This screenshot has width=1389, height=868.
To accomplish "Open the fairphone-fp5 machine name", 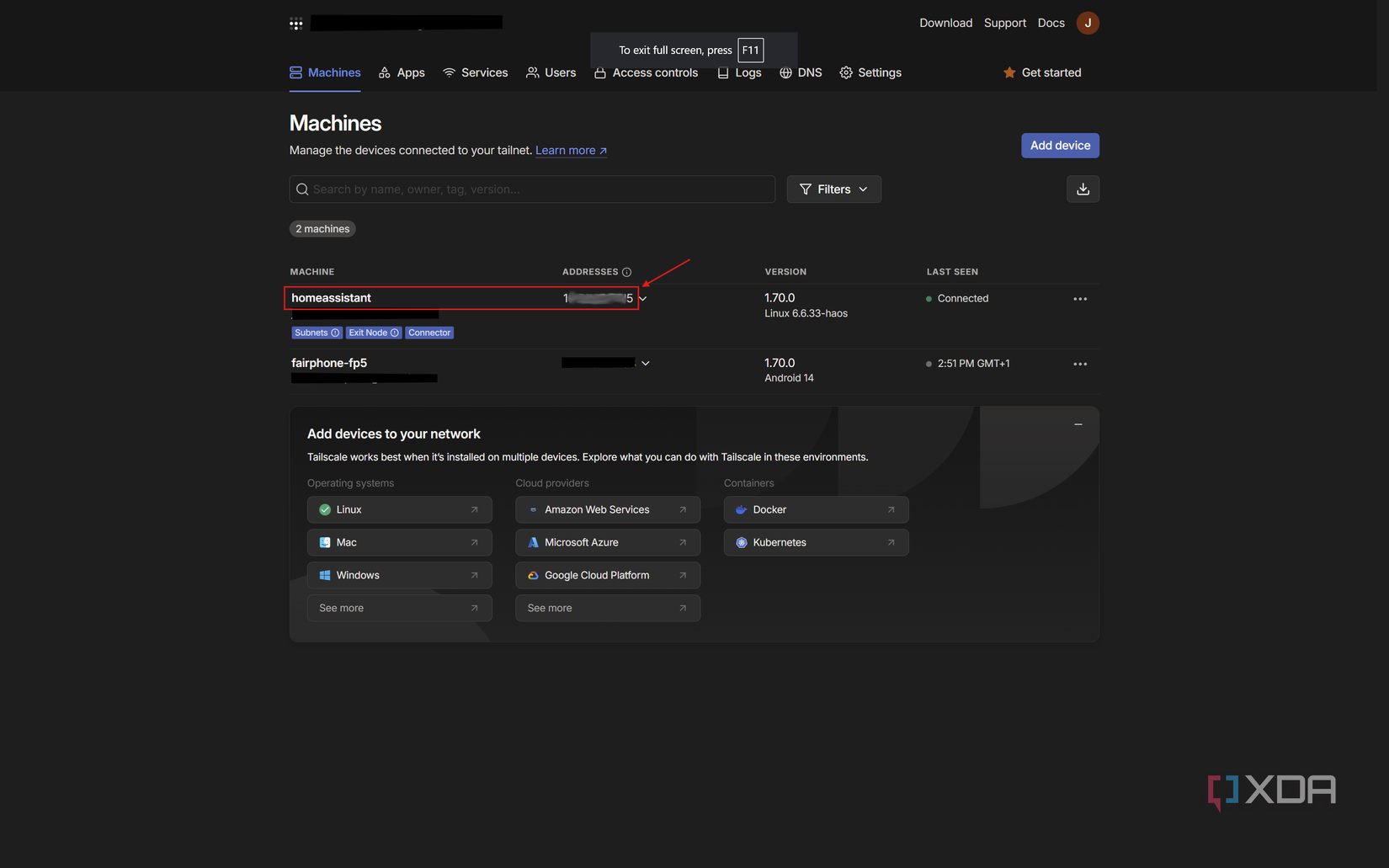I will [x=329, y=363].
